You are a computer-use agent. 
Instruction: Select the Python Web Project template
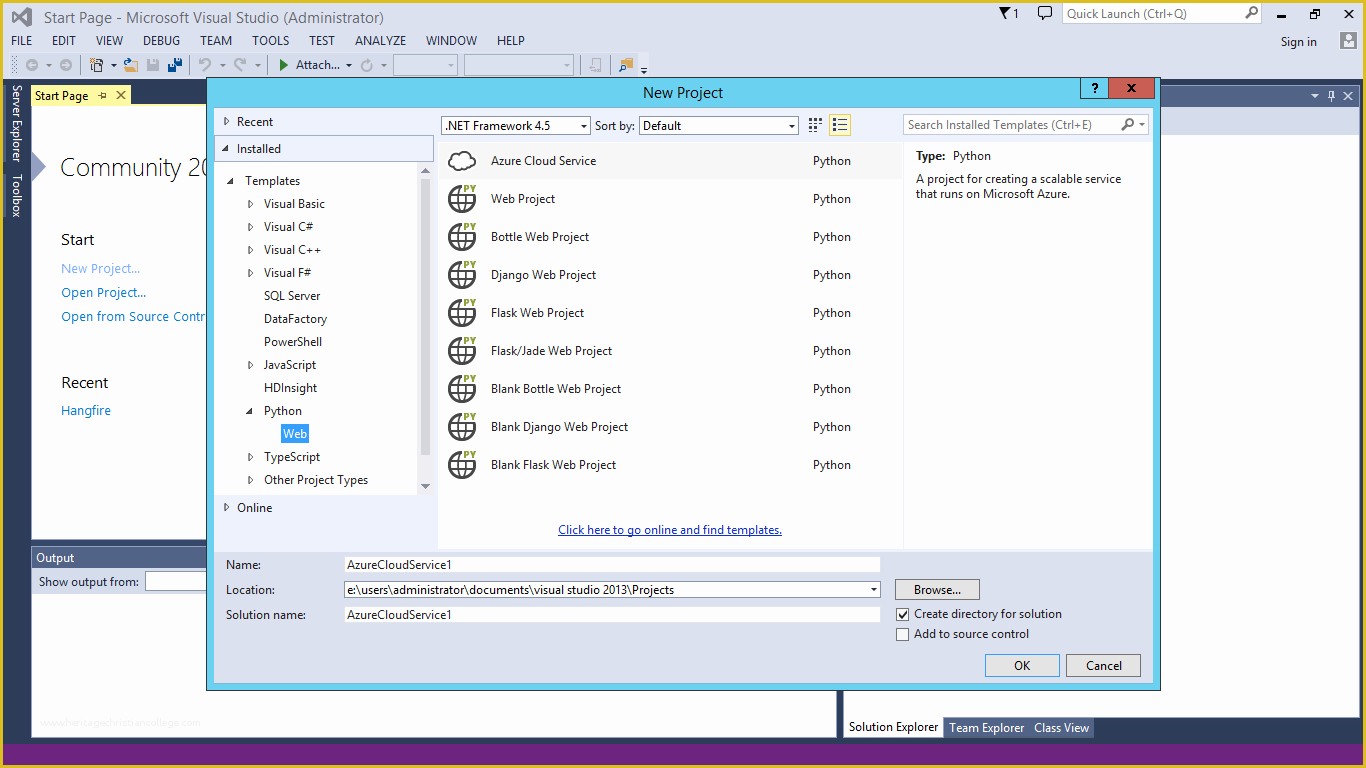coord(670,199)
